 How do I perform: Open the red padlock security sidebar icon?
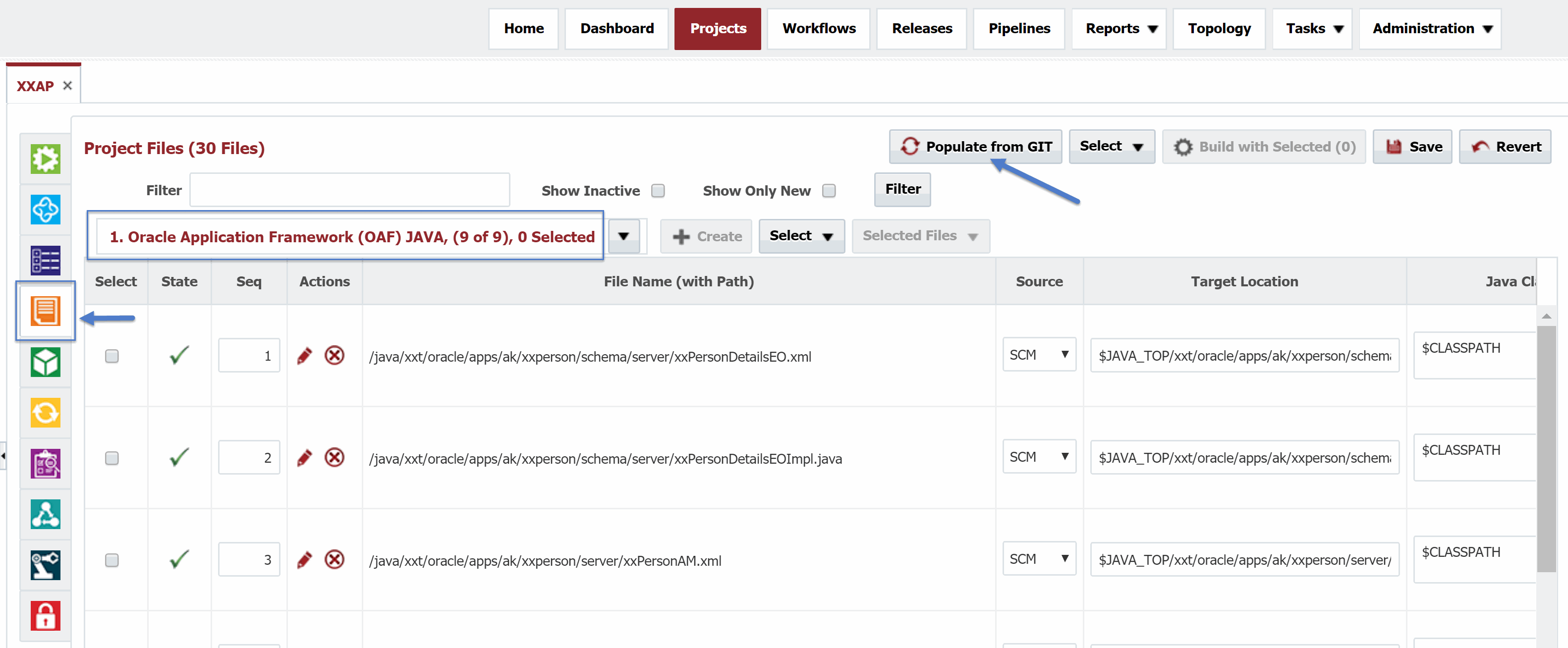tap(46, 616)
